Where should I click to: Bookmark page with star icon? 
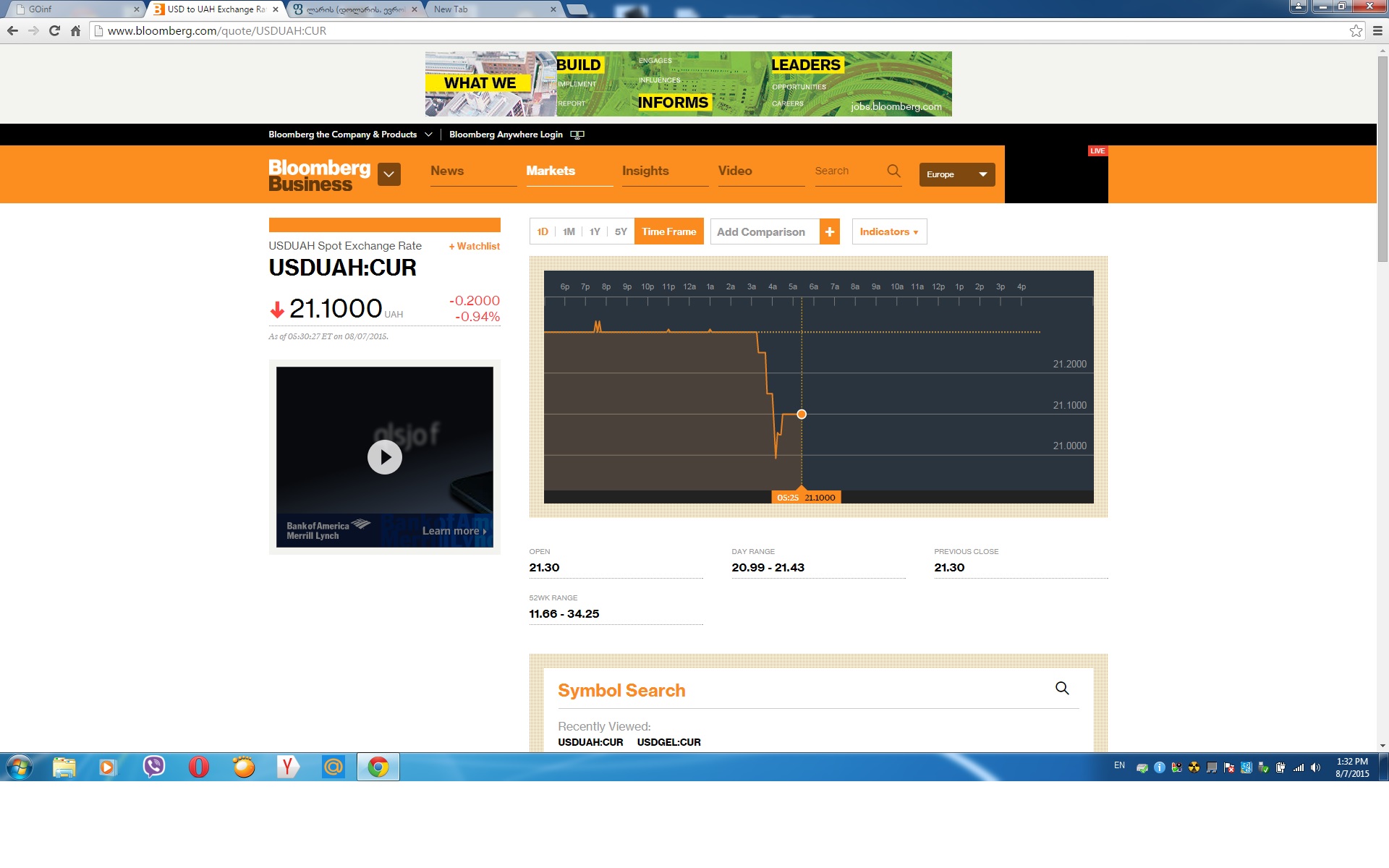point(1356,30)
